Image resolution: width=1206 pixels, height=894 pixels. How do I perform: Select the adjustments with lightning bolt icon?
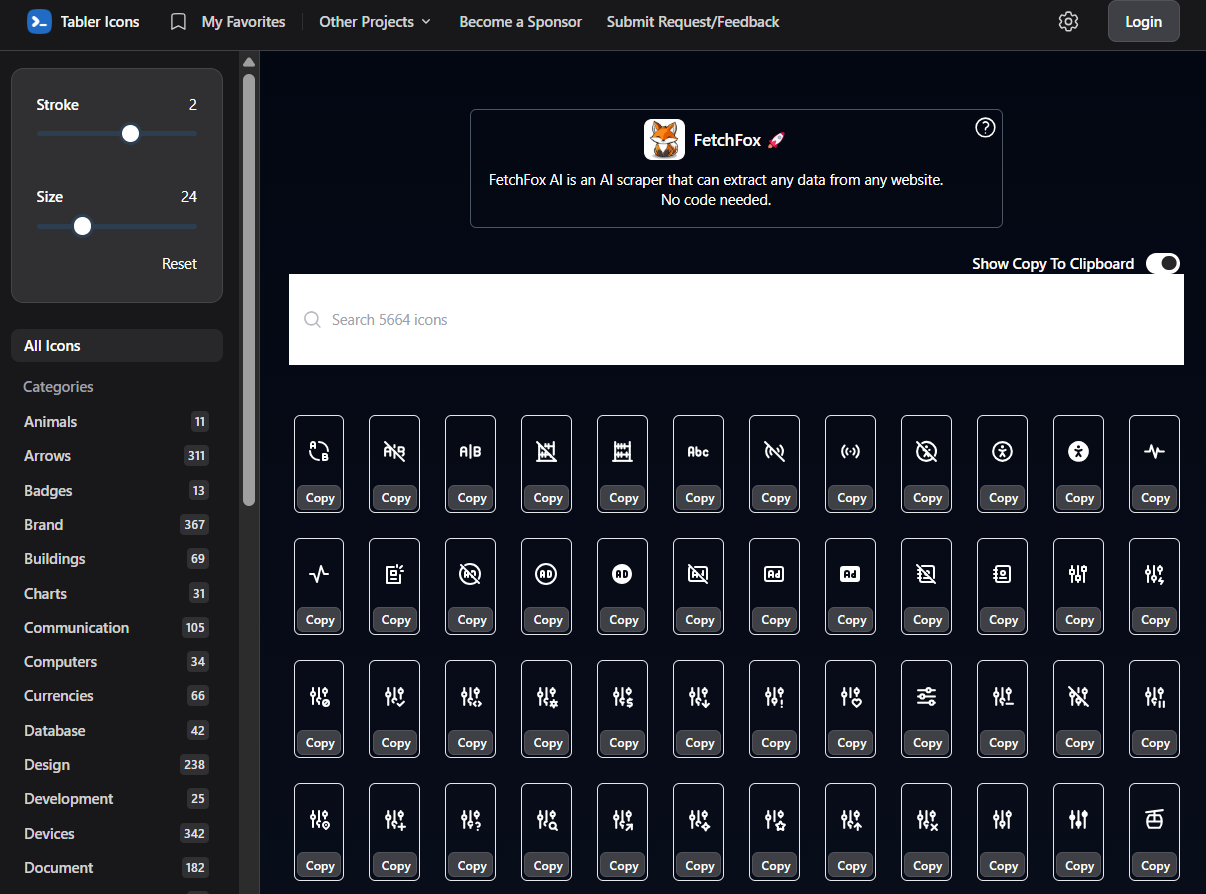coord(1155,574)
